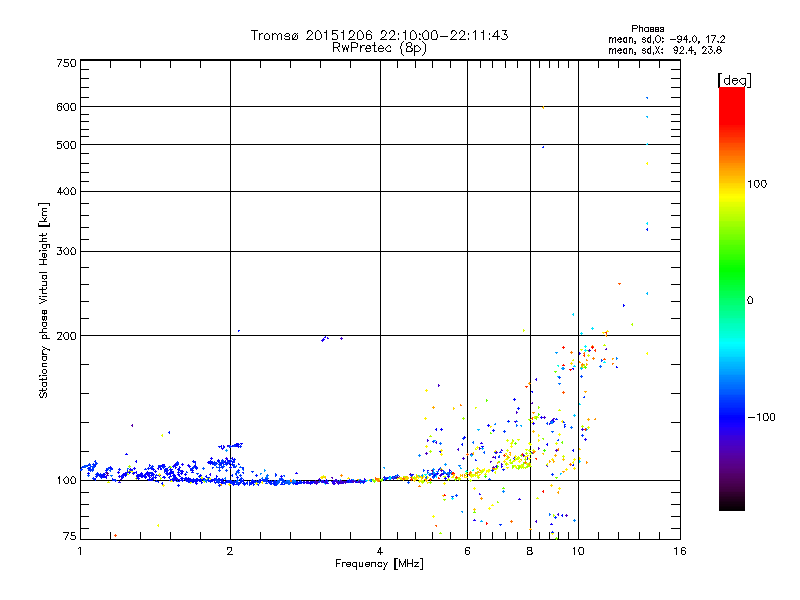Screen dimensions: 800x600
Task: Click the y-axis tick label '300'
Action: coord(66,252)
